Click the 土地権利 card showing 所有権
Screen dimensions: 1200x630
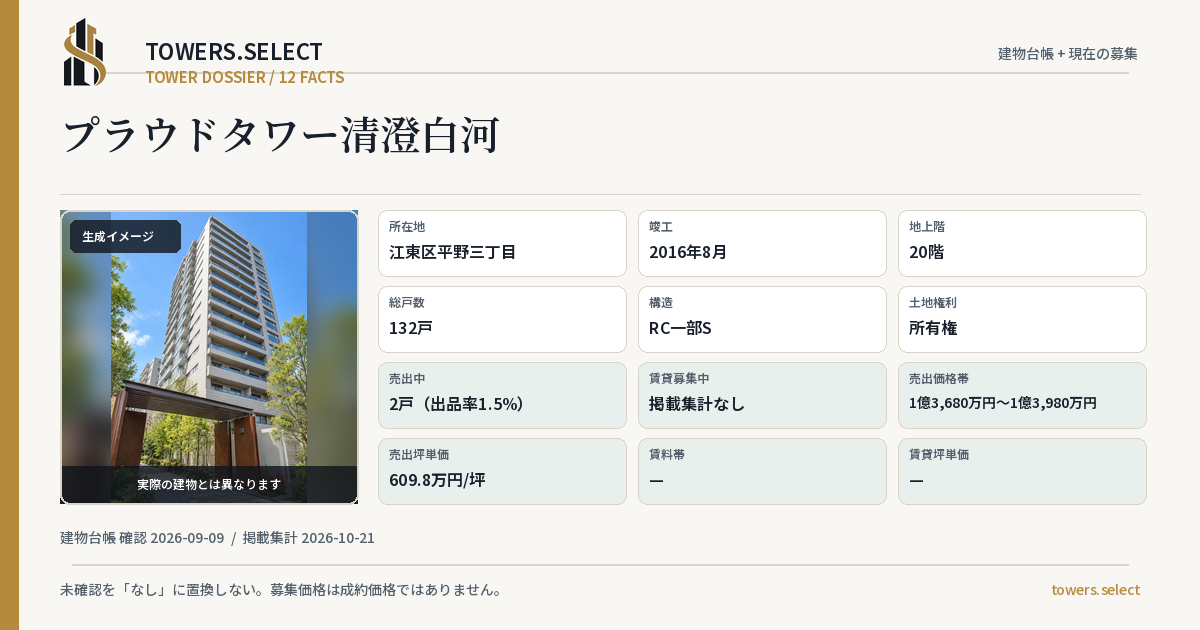point(1022,319)
